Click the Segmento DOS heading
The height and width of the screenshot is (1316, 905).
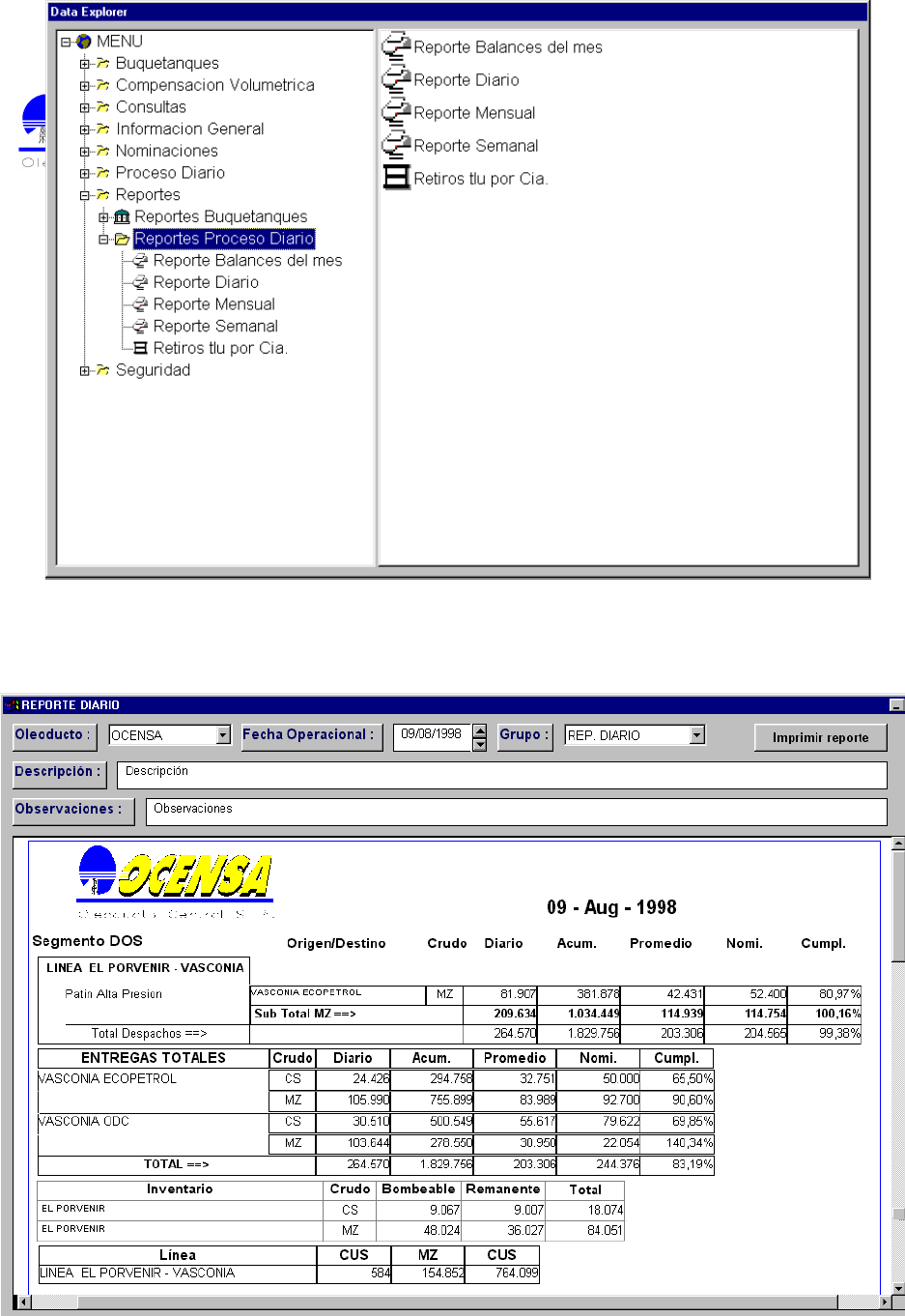click(87, 941)
